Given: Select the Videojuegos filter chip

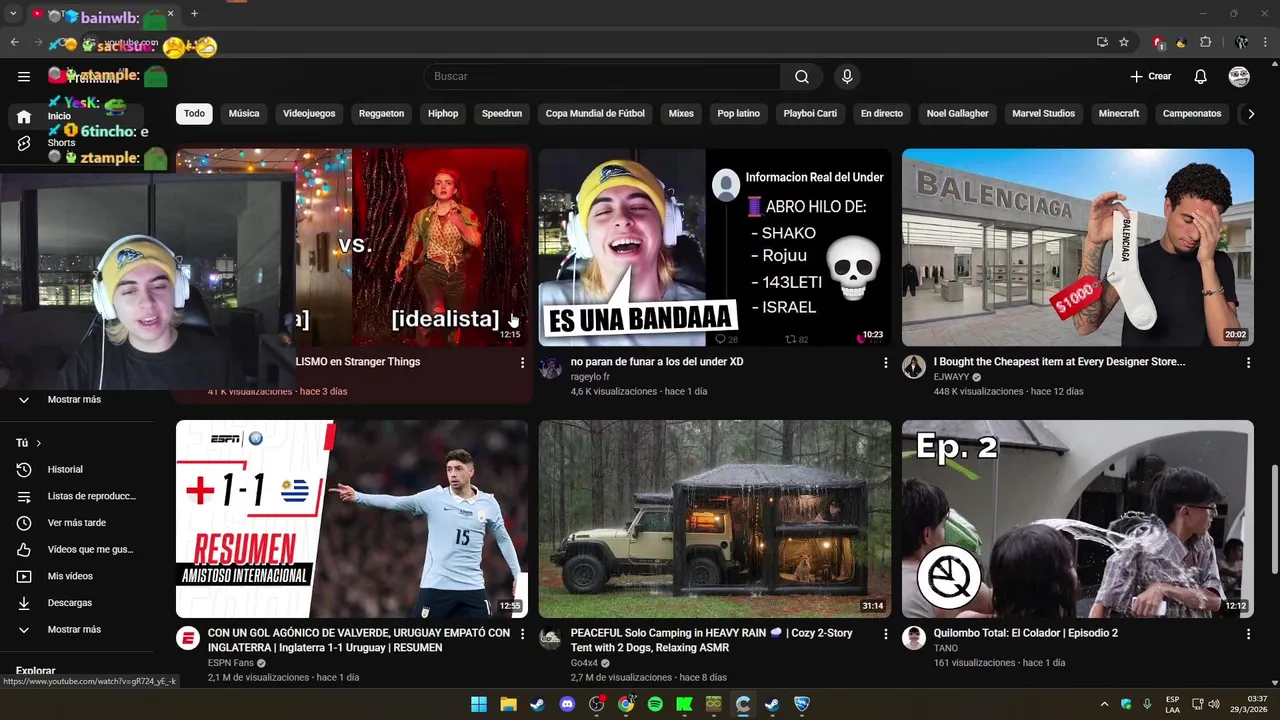Looking at the screenshot, I should coord(309,114).
